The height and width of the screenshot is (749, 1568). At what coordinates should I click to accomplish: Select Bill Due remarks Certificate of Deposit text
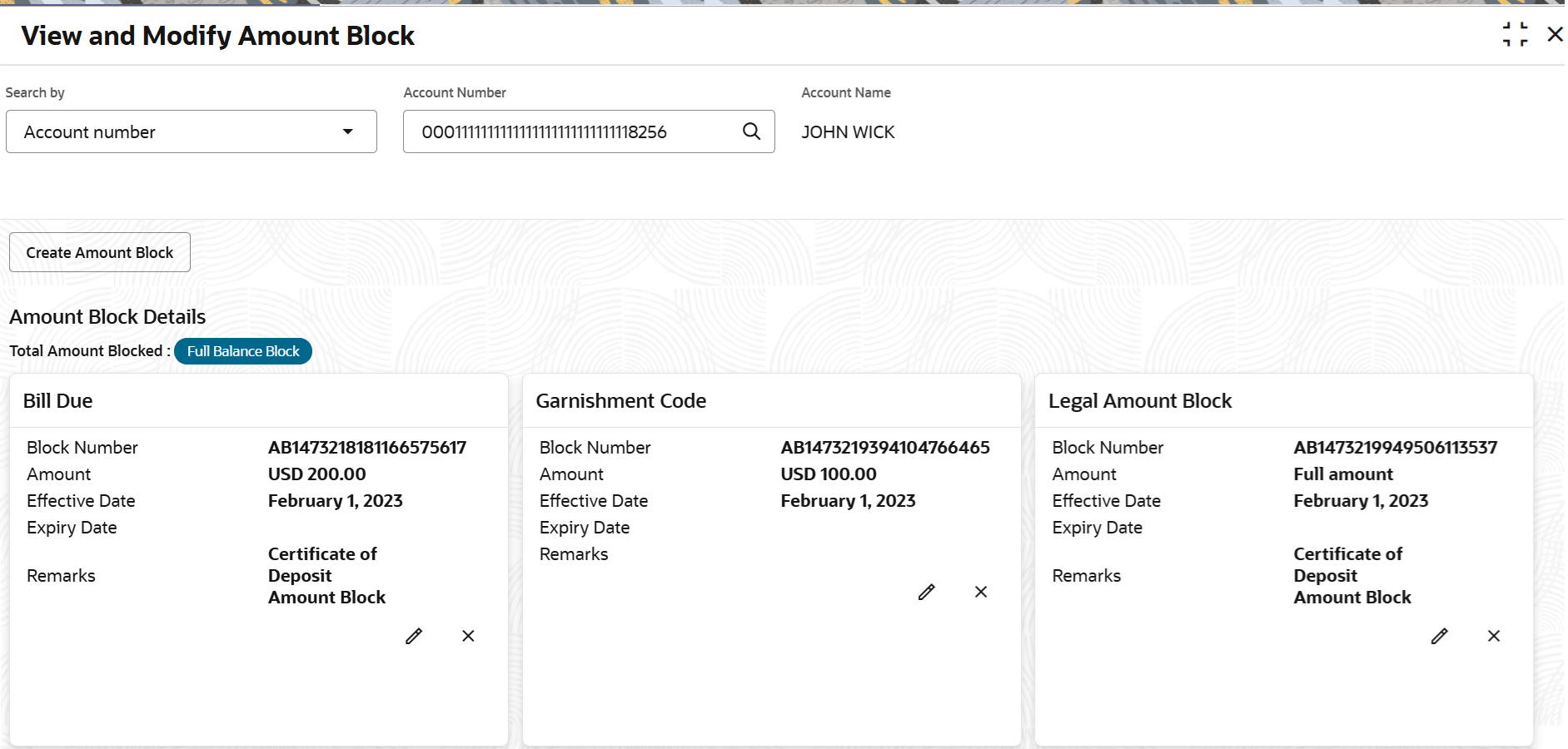click(327, 576)
